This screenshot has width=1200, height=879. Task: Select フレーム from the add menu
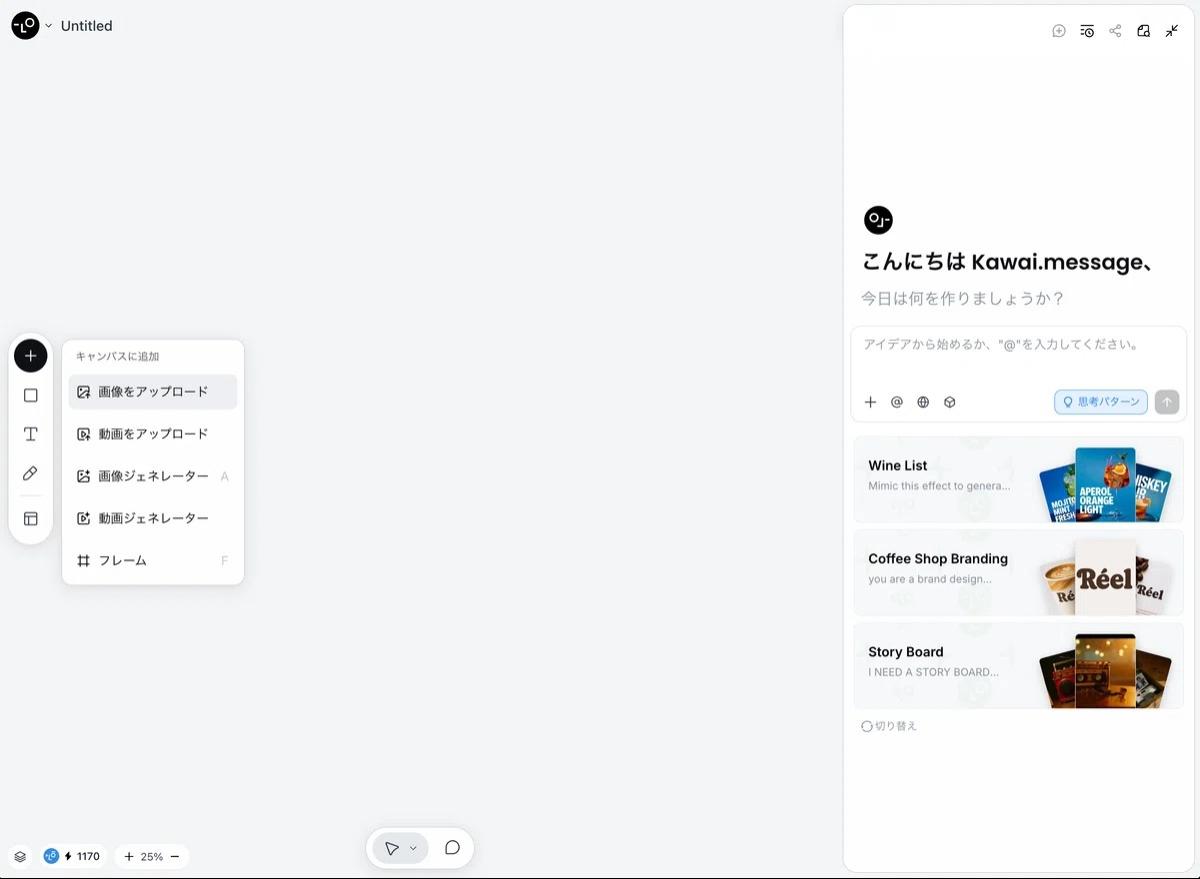click(x=122, y=561)
